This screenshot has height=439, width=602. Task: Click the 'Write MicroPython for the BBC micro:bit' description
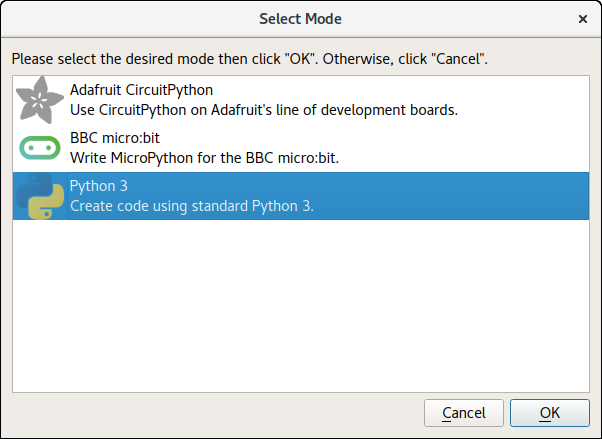pos(205,158)
